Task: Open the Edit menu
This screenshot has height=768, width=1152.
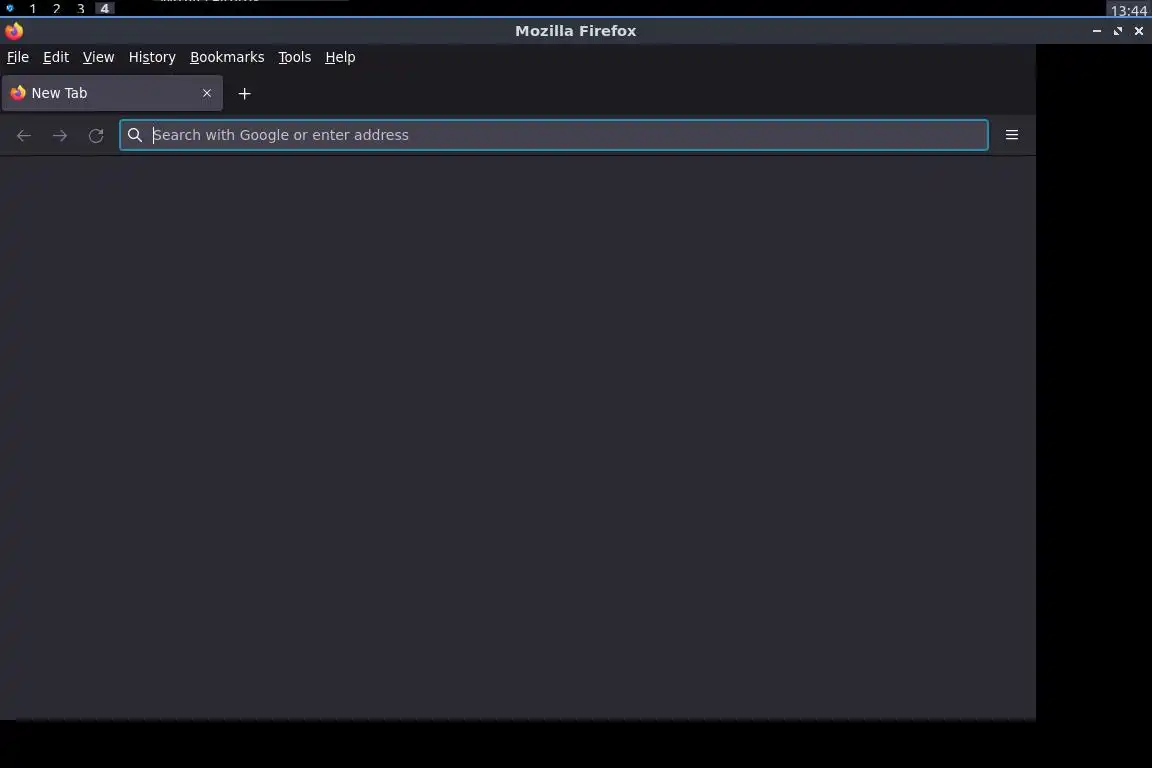Action: [56, 57]
